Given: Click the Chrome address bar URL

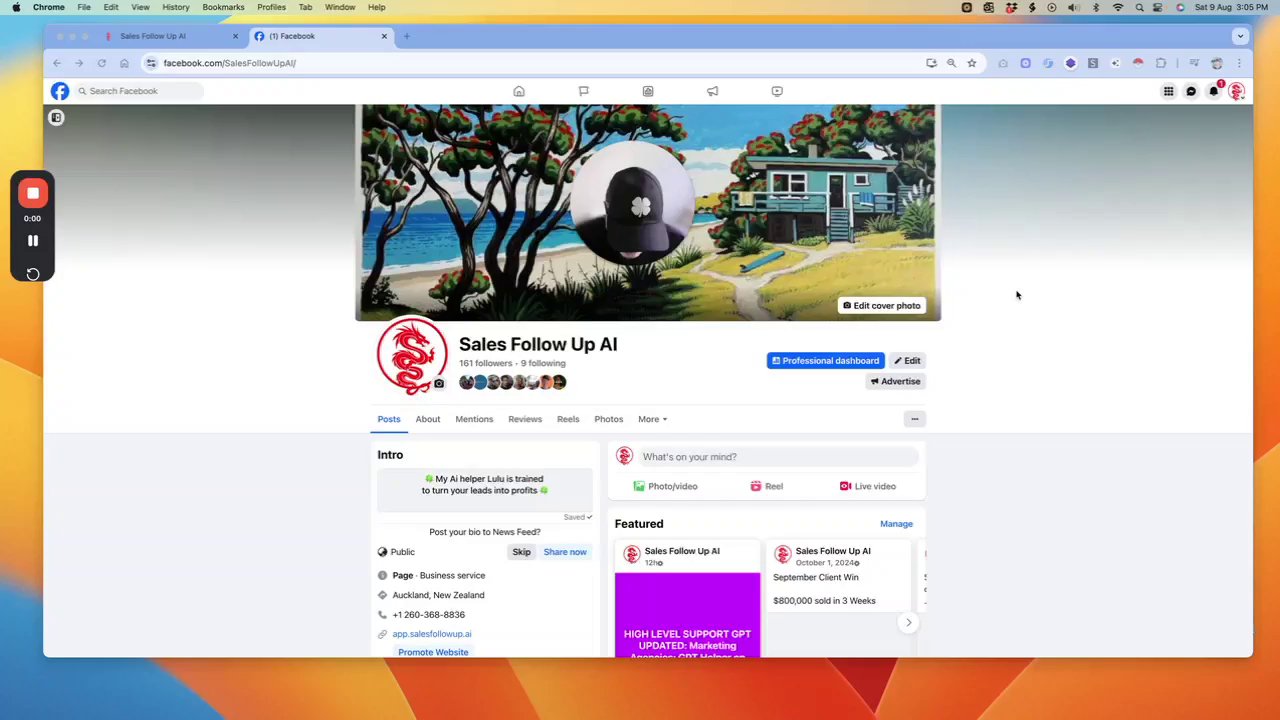Looking at the screenshot, I should (x=230, y=63).
